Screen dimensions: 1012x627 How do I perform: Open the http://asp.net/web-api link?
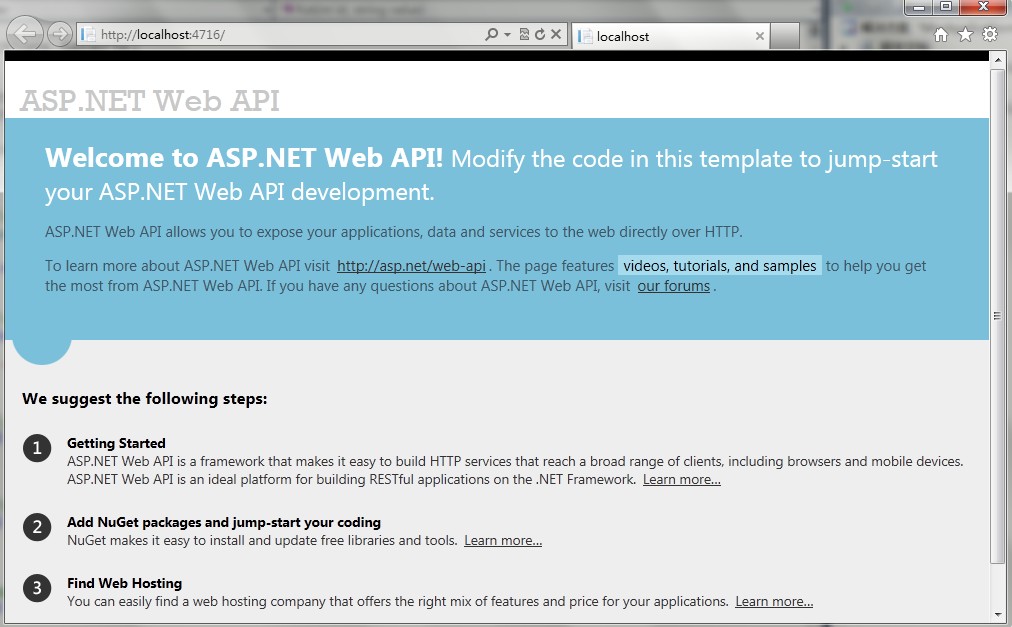click(411, 266)
